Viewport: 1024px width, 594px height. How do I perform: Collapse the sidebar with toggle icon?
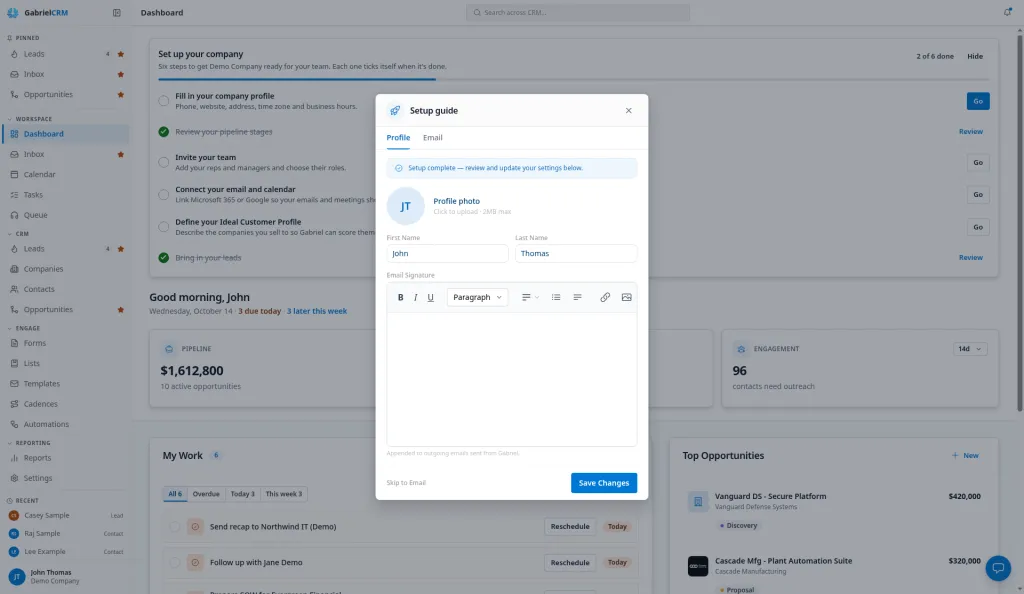point(116,12)
